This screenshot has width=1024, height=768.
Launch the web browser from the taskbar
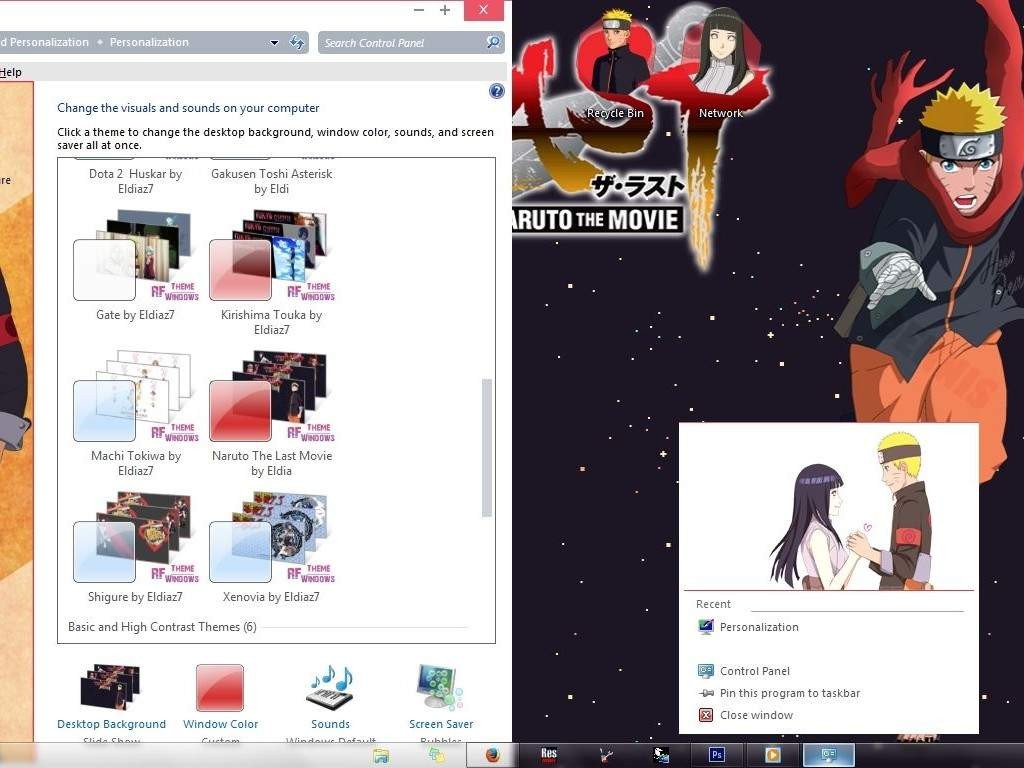(x=489, y=754)
